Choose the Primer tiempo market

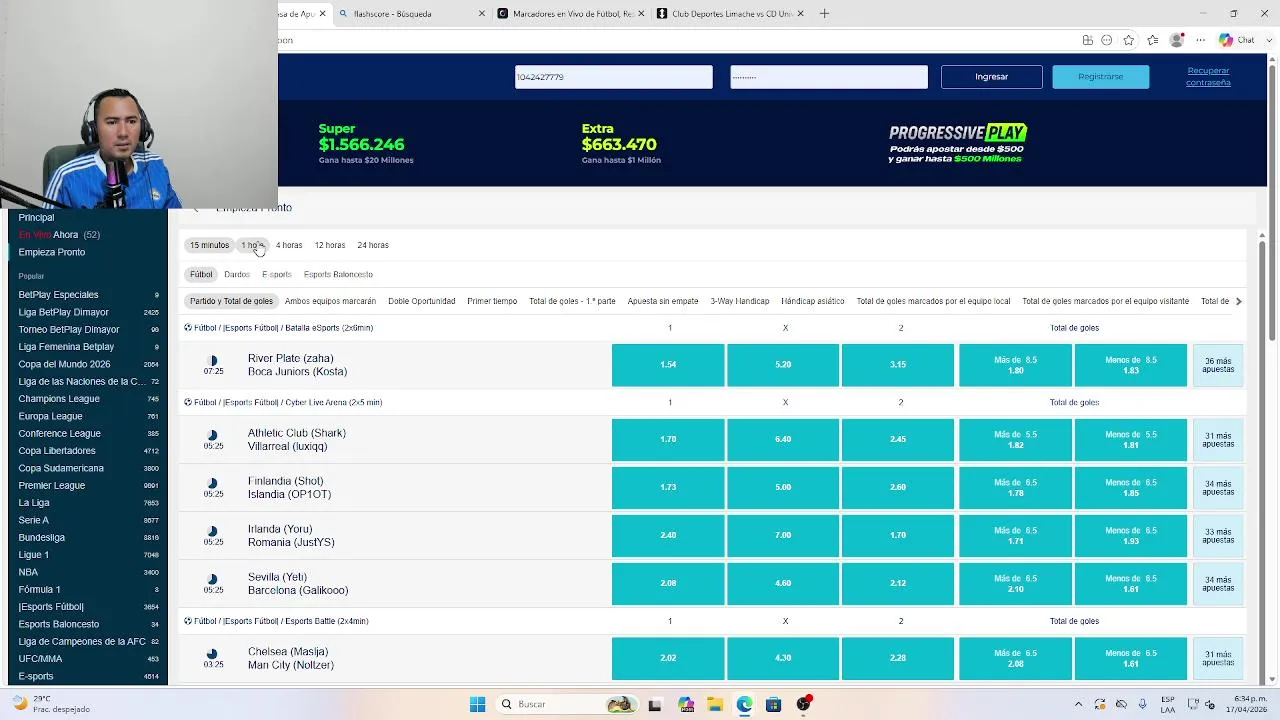point(492,301)
